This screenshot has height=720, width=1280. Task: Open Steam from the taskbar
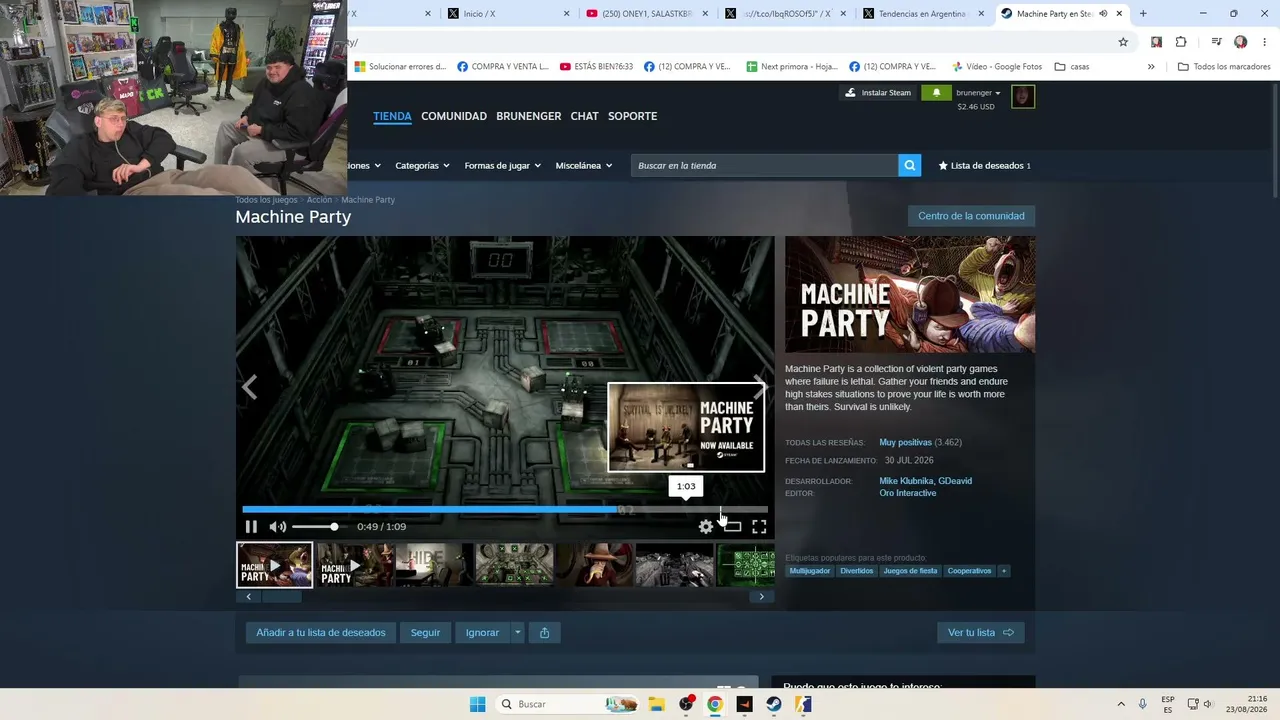point(773,704)
